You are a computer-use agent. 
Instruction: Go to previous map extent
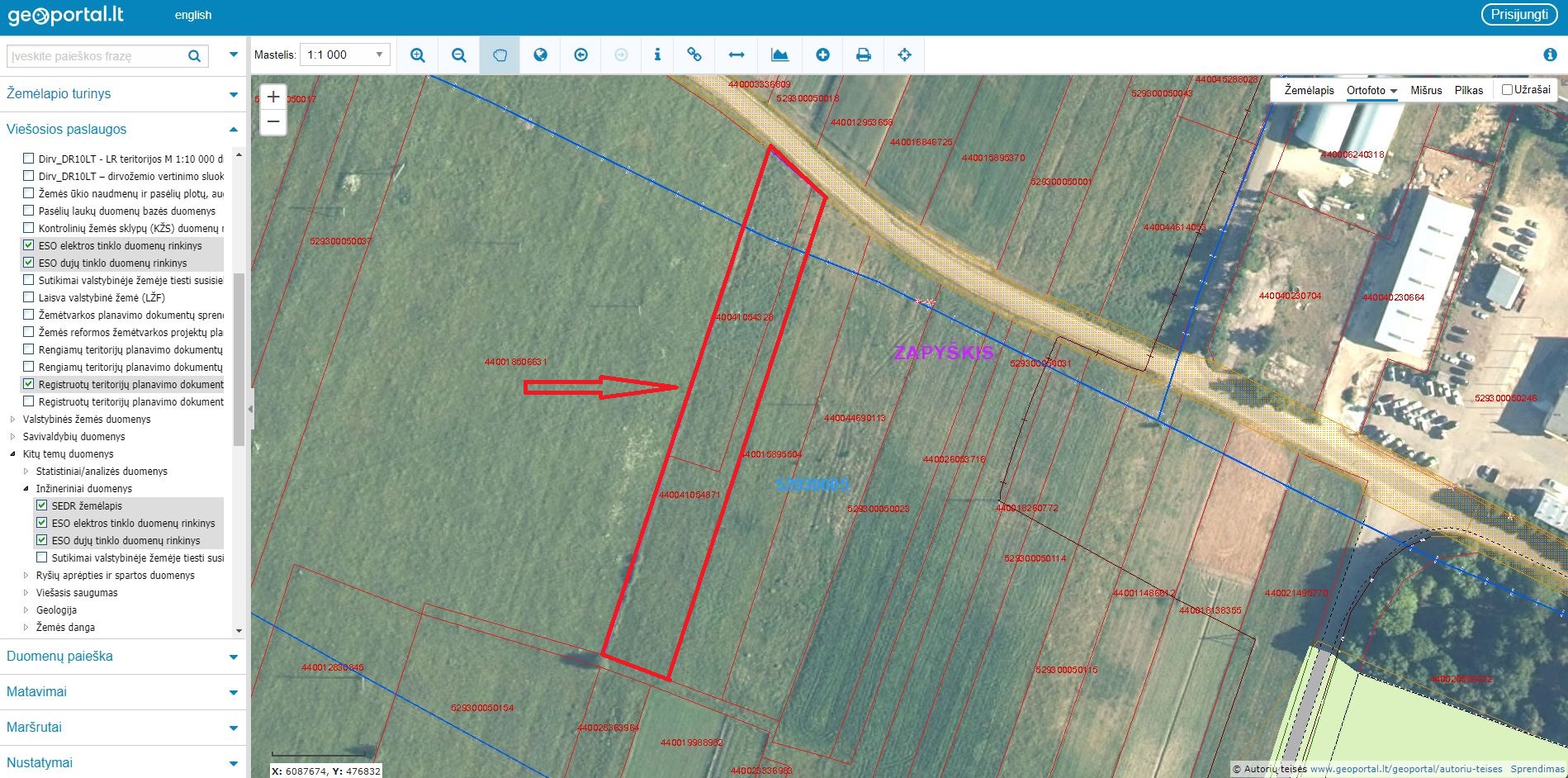coord(580,55)
